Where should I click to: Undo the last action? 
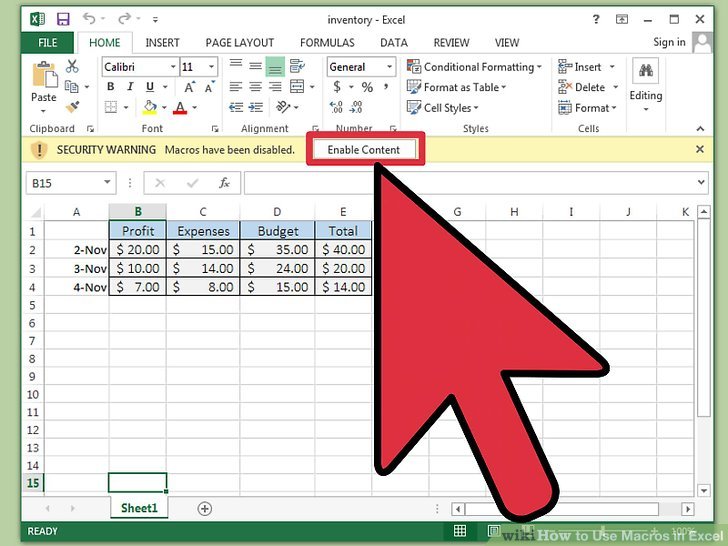tap(89, 19)
